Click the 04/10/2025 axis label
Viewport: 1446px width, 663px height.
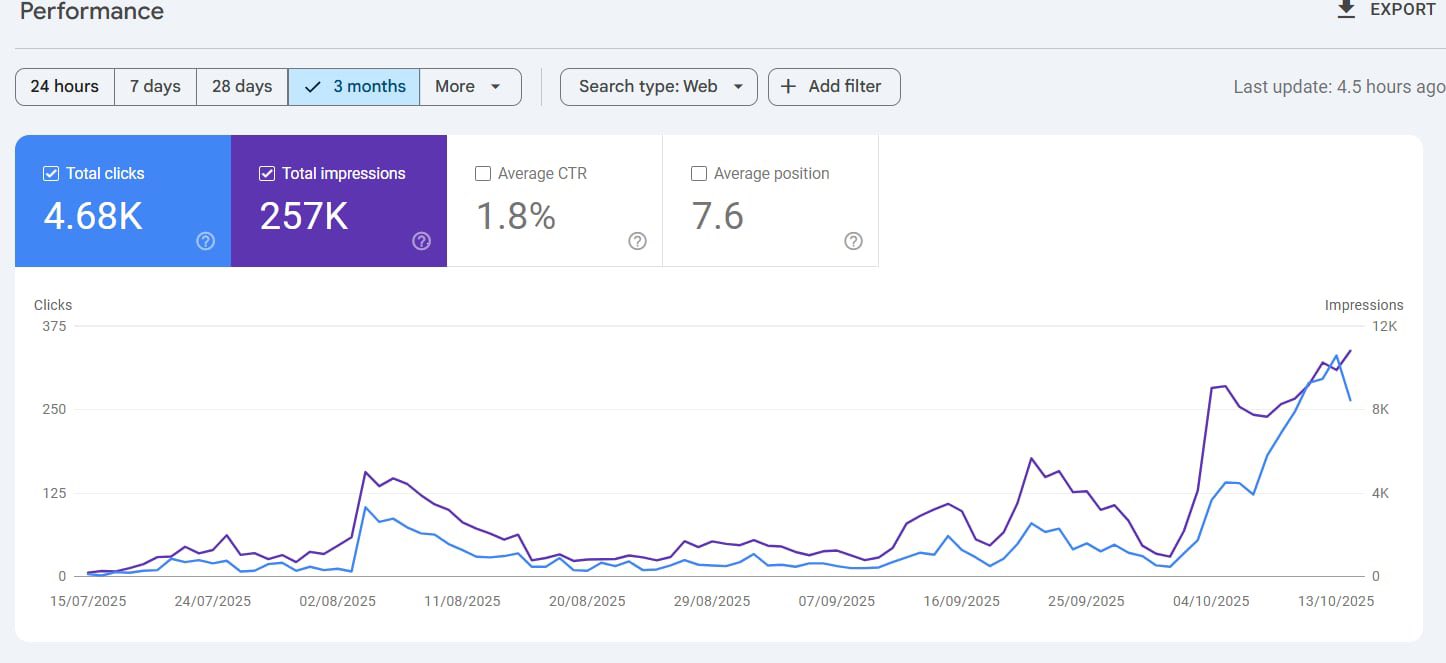[x=1211, y=601]
